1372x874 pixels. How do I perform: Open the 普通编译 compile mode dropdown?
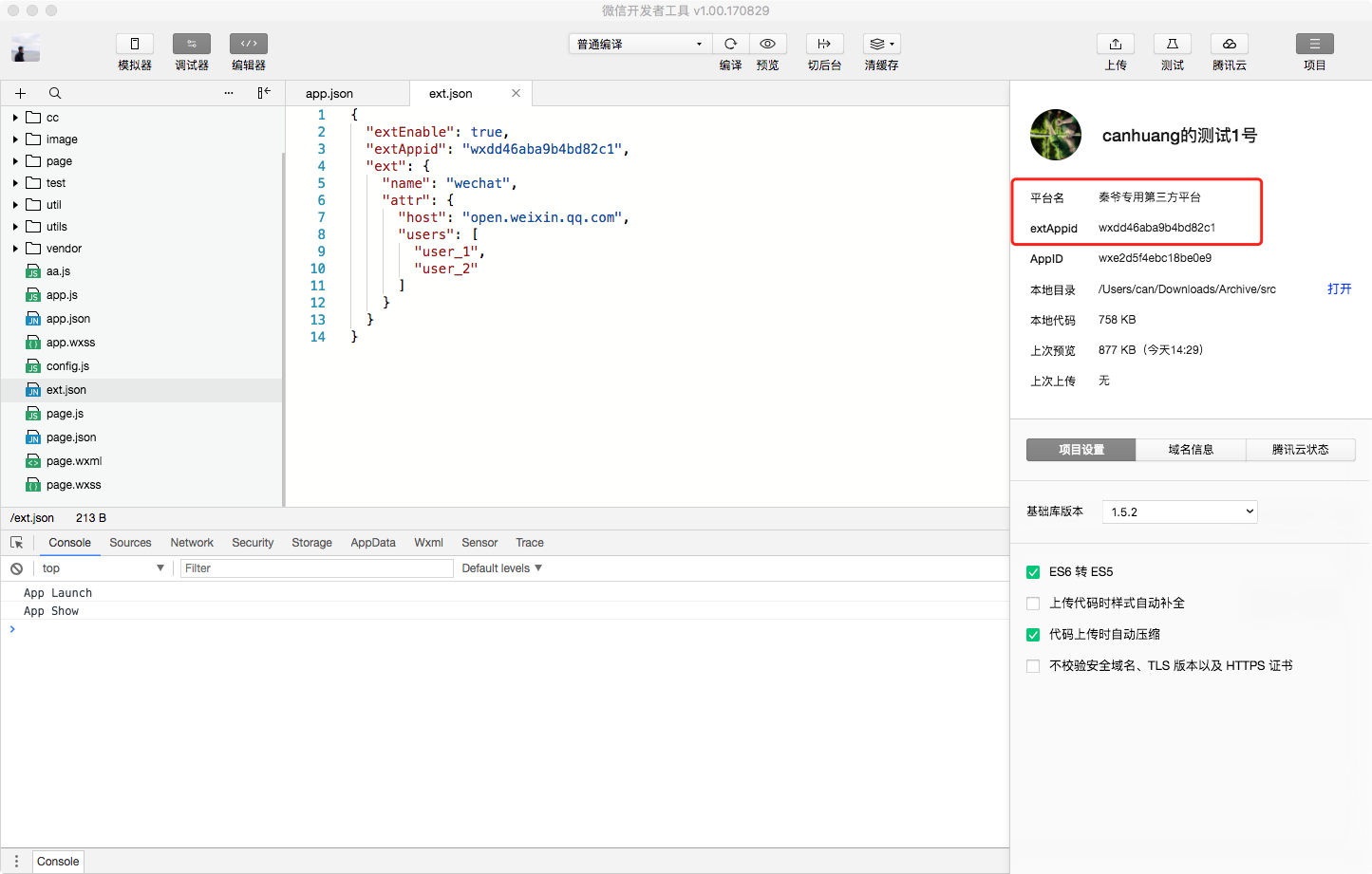point(639,44)
